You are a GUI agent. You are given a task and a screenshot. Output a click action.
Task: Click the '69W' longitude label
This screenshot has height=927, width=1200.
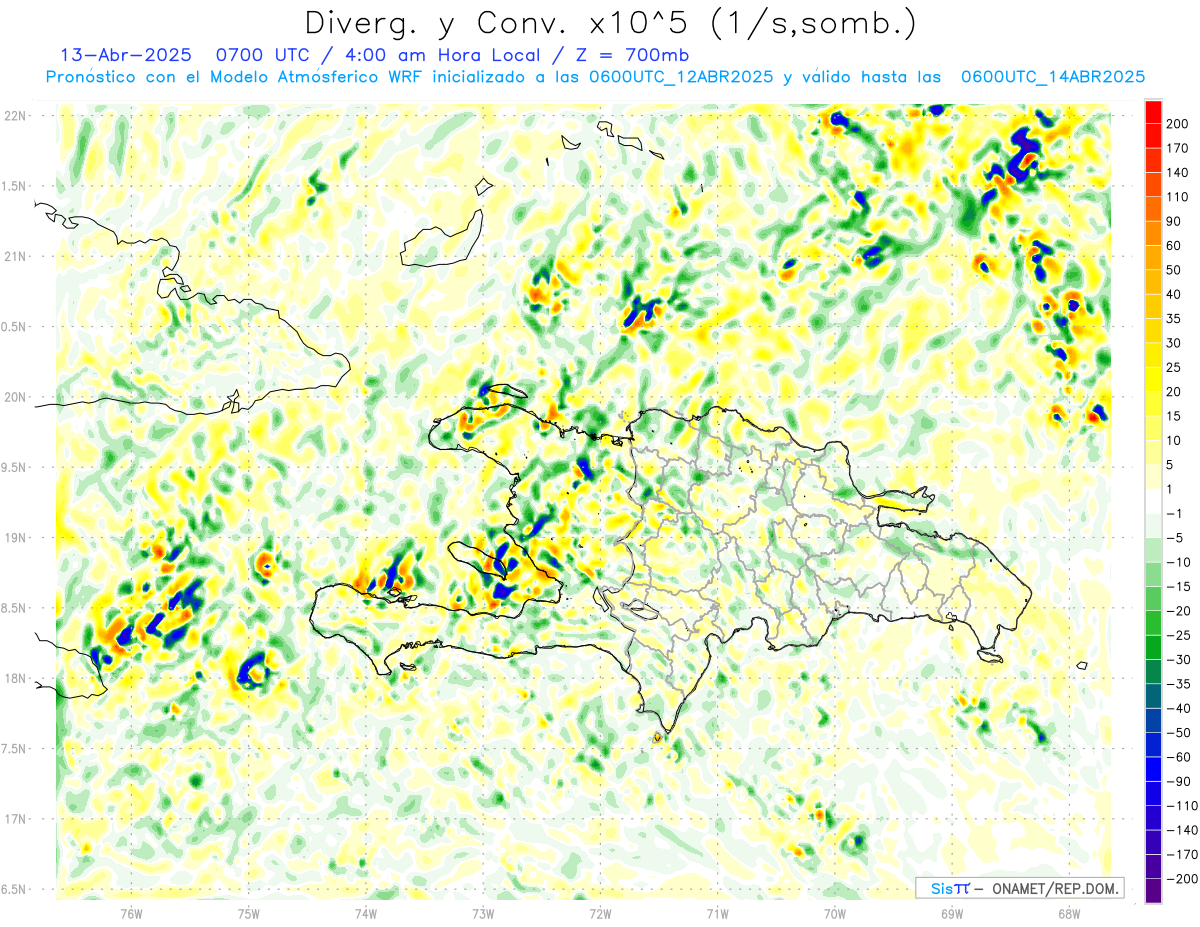pyautogui.click(x=952, y=913)
